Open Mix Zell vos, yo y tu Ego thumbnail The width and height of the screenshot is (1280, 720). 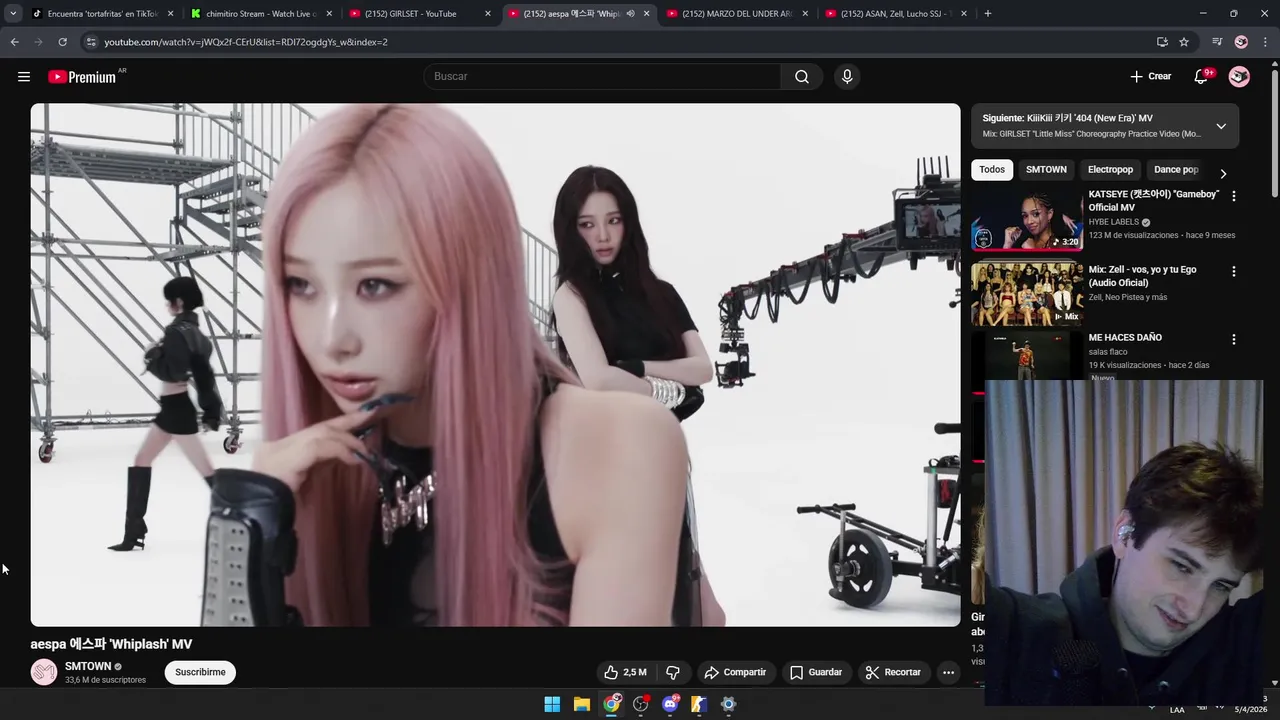tap(1027, 294)
